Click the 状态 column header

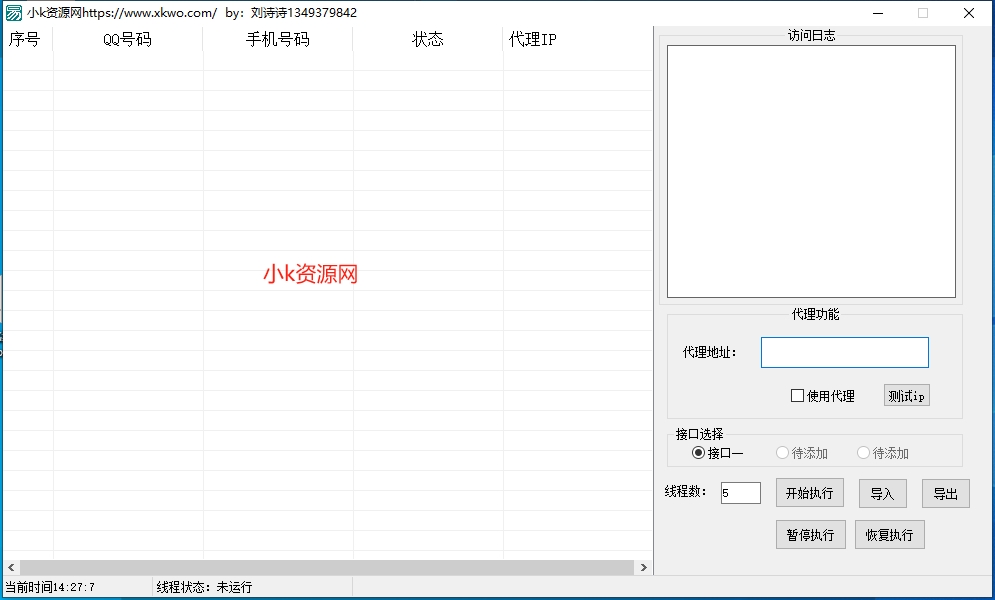[428, 40]
